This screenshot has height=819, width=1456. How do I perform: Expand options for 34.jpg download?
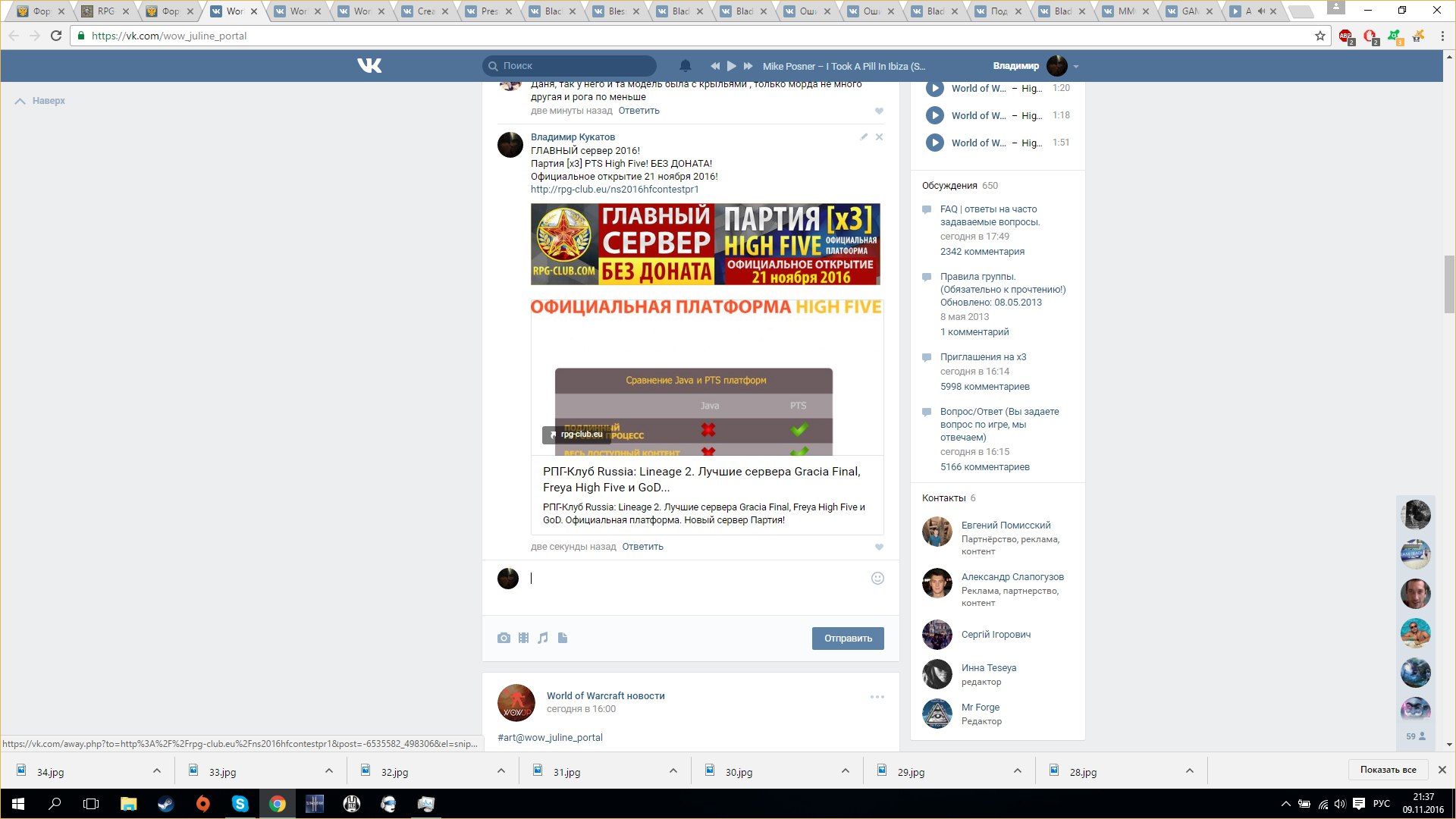[157, 771]
